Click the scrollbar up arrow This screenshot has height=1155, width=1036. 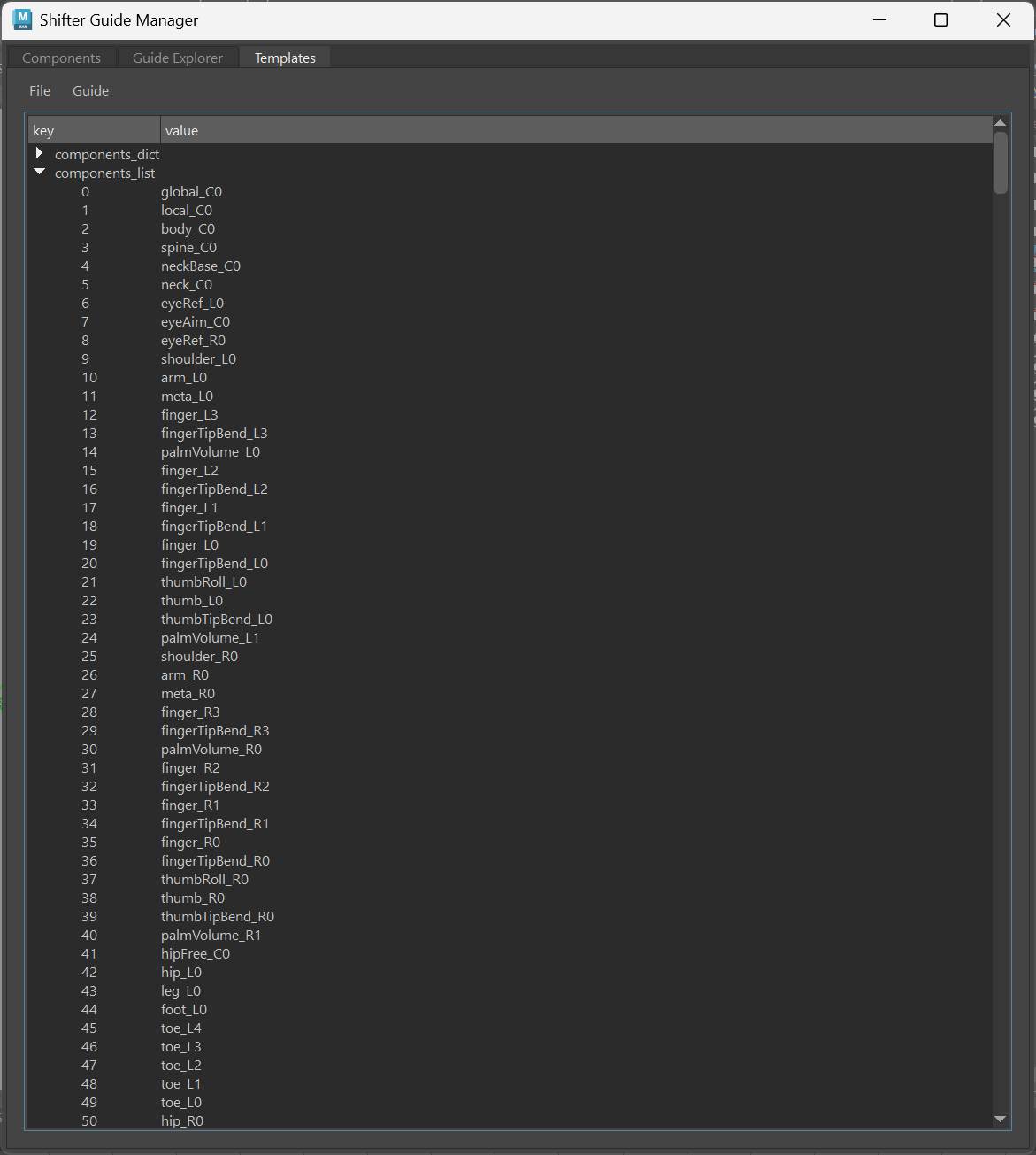pos(1001,123)
